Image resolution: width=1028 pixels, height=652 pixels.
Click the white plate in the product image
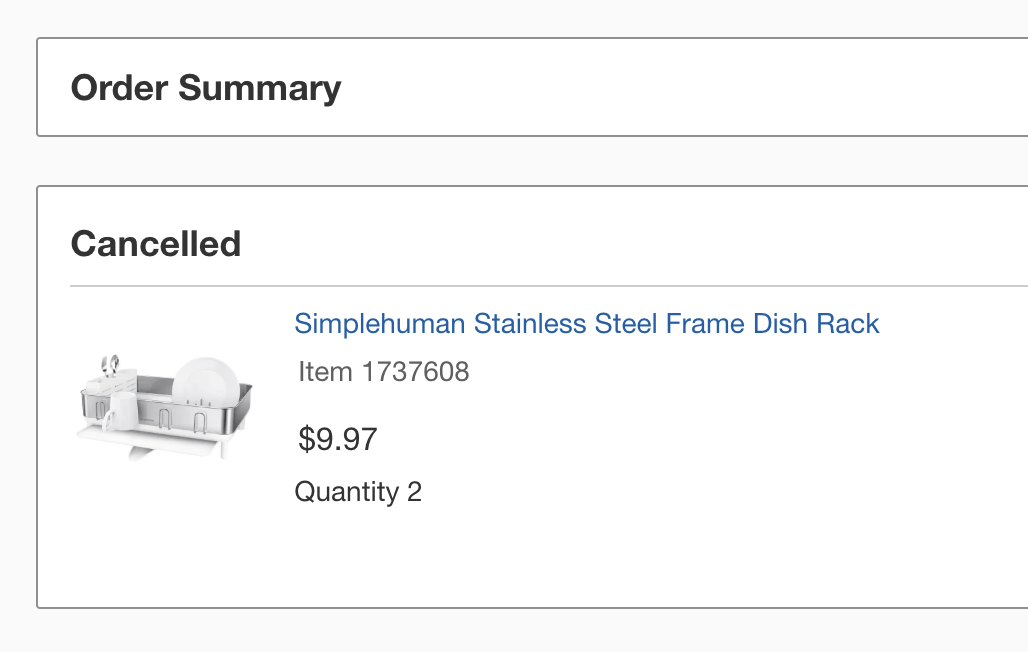(205, 381)
